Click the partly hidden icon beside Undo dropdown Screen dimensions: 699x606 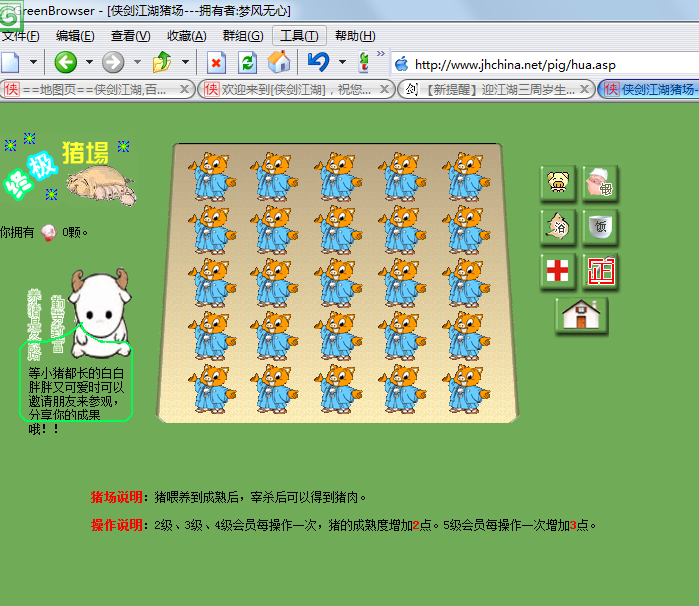tap(364, 62)
